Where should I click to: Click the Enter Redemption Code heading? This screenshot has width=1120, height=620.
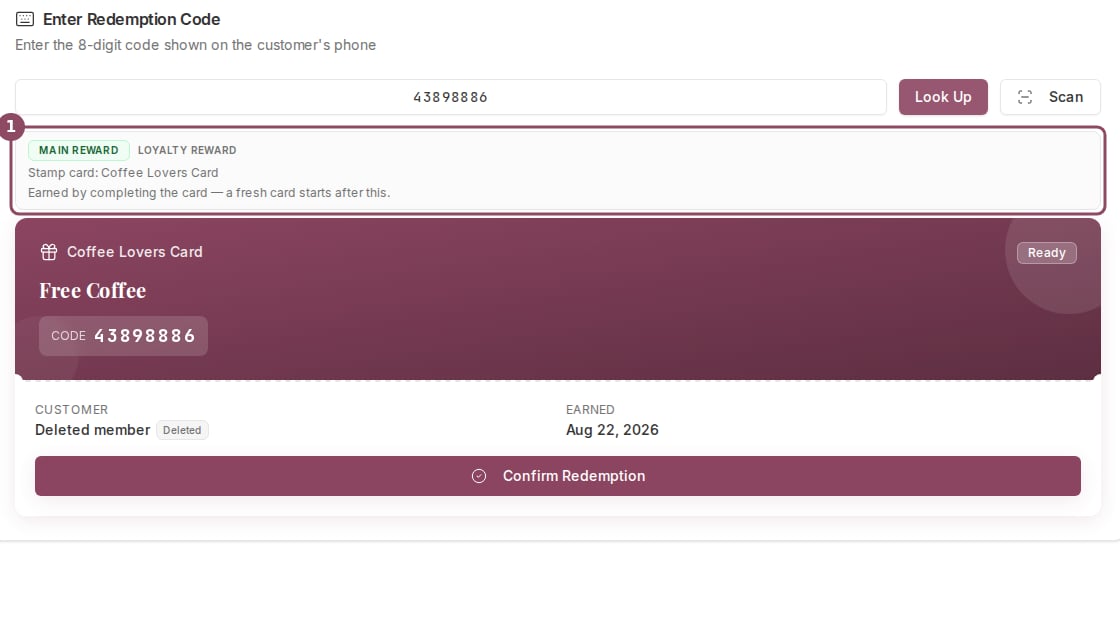point(131,19)
